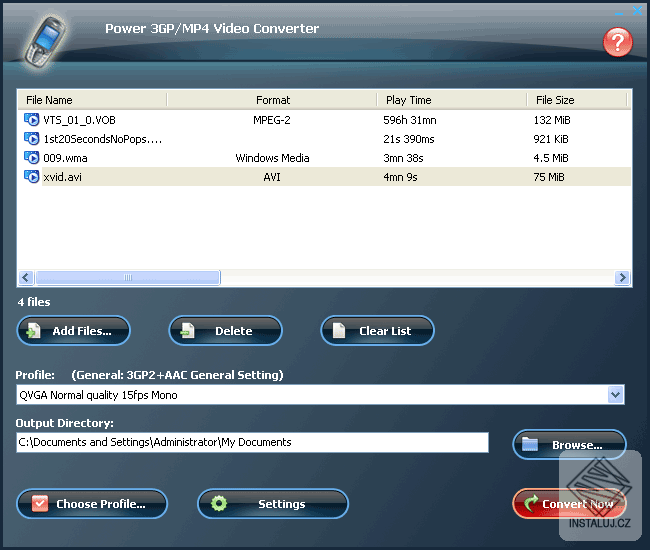
Task: Expand the profile quality dropdown arrow
Action: 616,395
